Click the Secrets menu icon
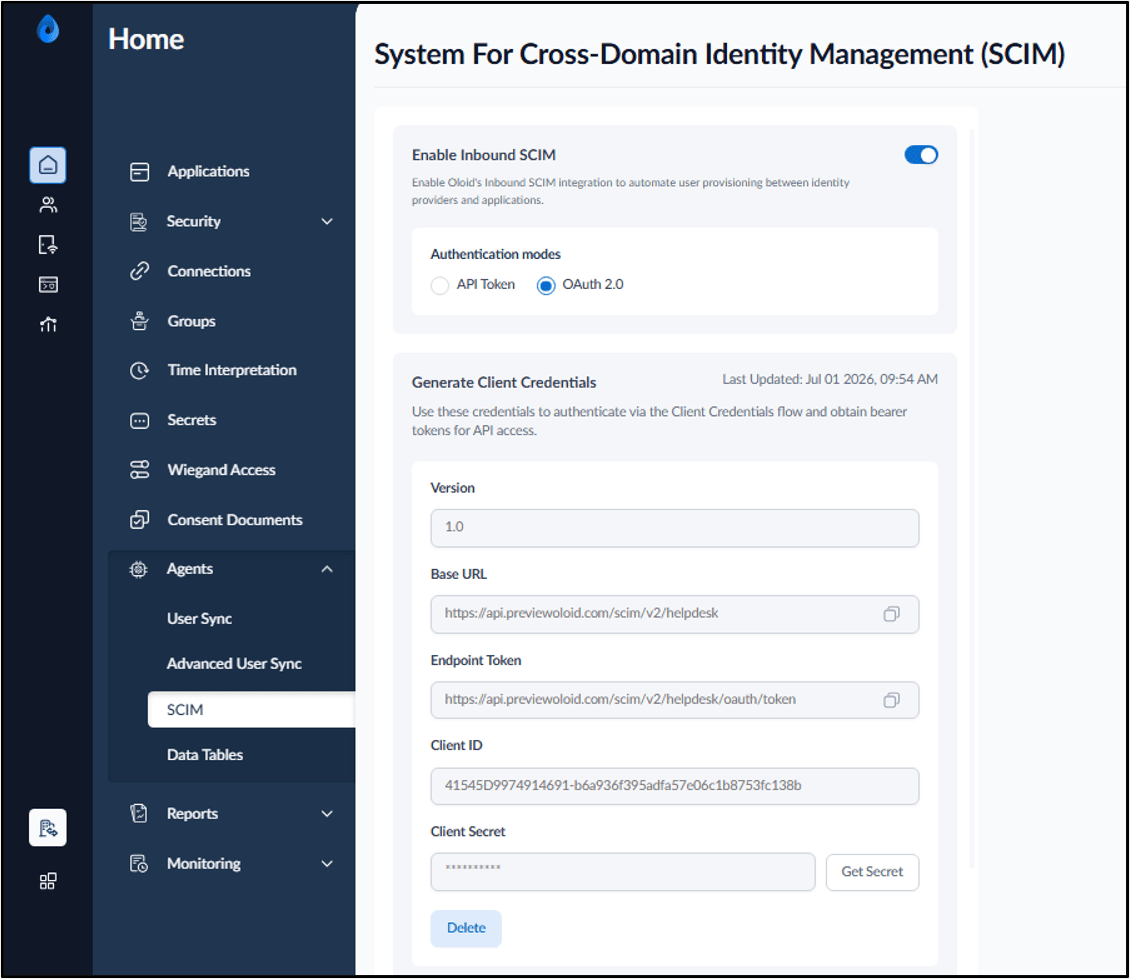The width and height of the screenshot is (1130, 979). pyautogui.click(x=139, y=420)
